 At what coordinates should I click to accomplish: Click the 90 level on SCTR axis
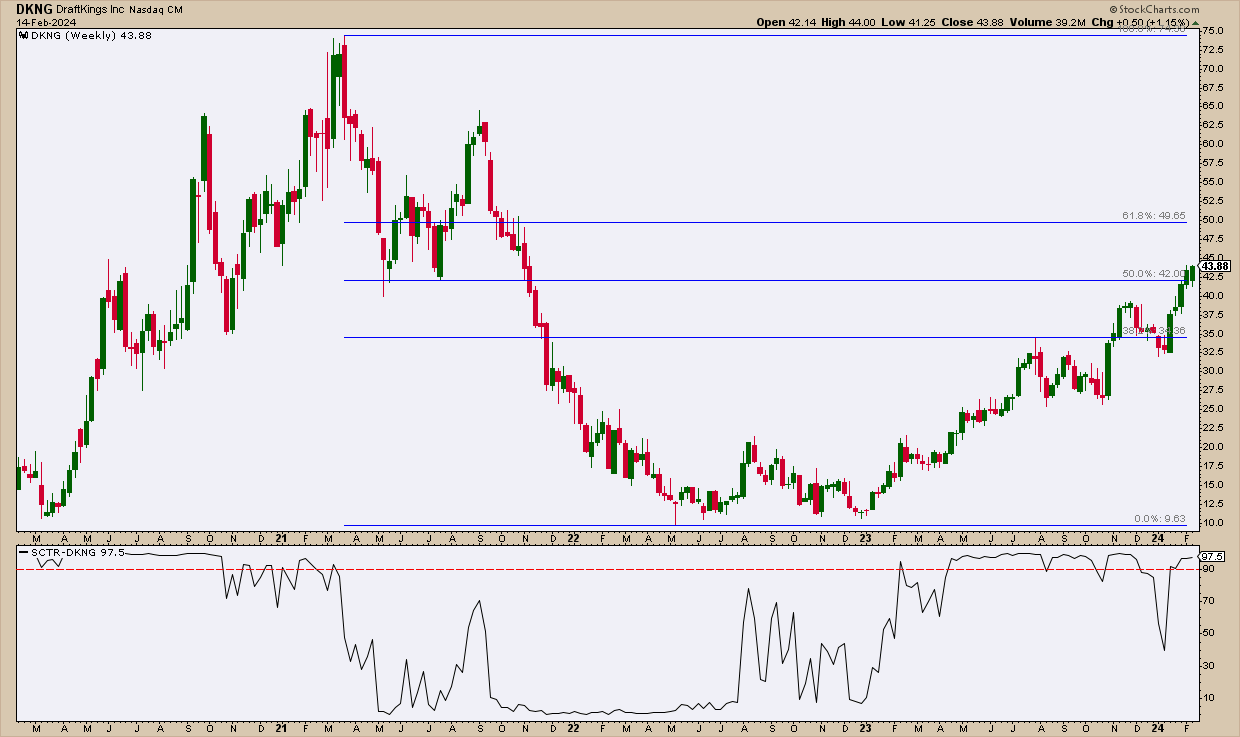[x=1209, y=569]
